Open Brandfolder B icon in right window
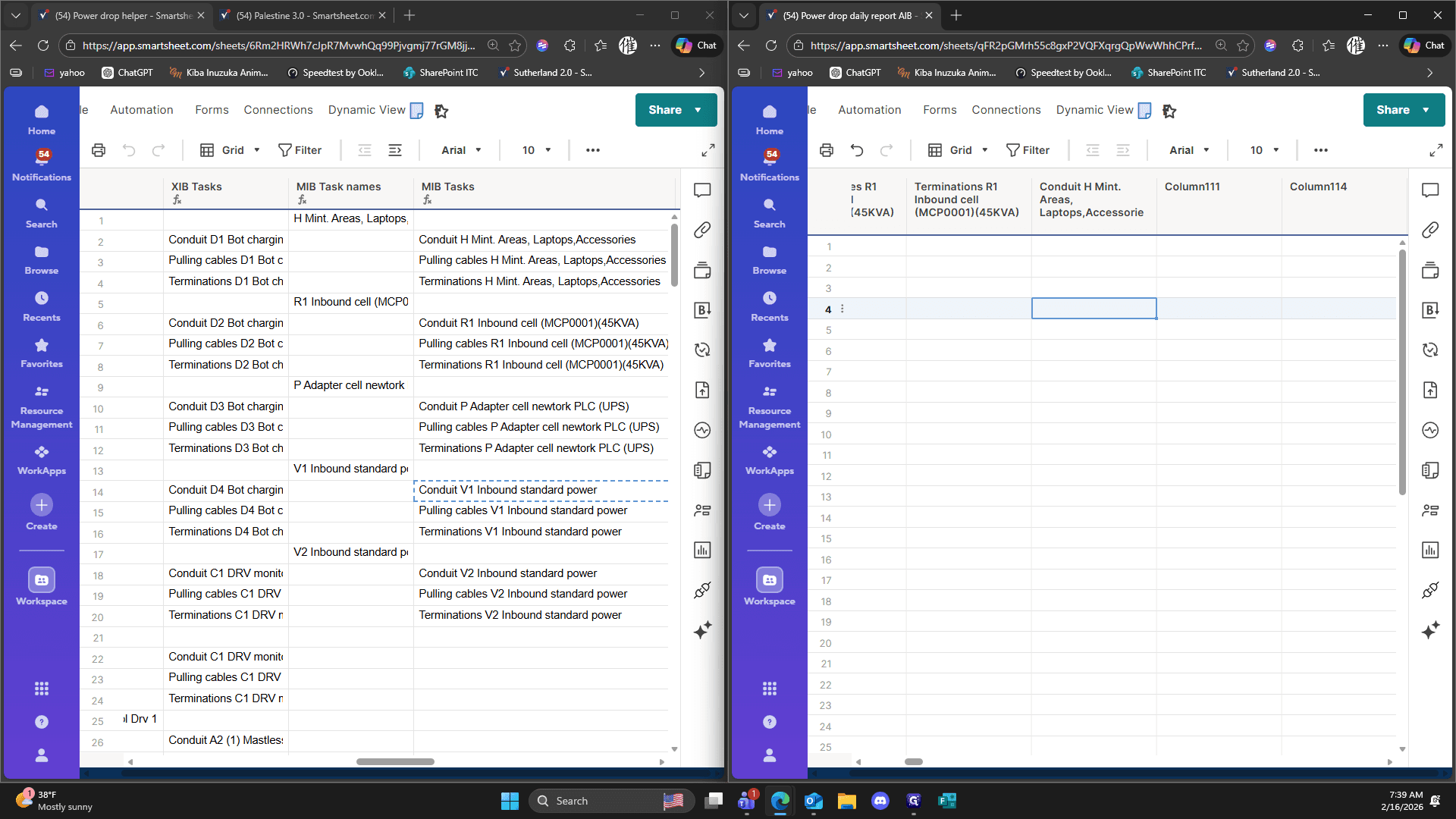Viewport: 1456px width, 819px height. tap(1430, 310)
